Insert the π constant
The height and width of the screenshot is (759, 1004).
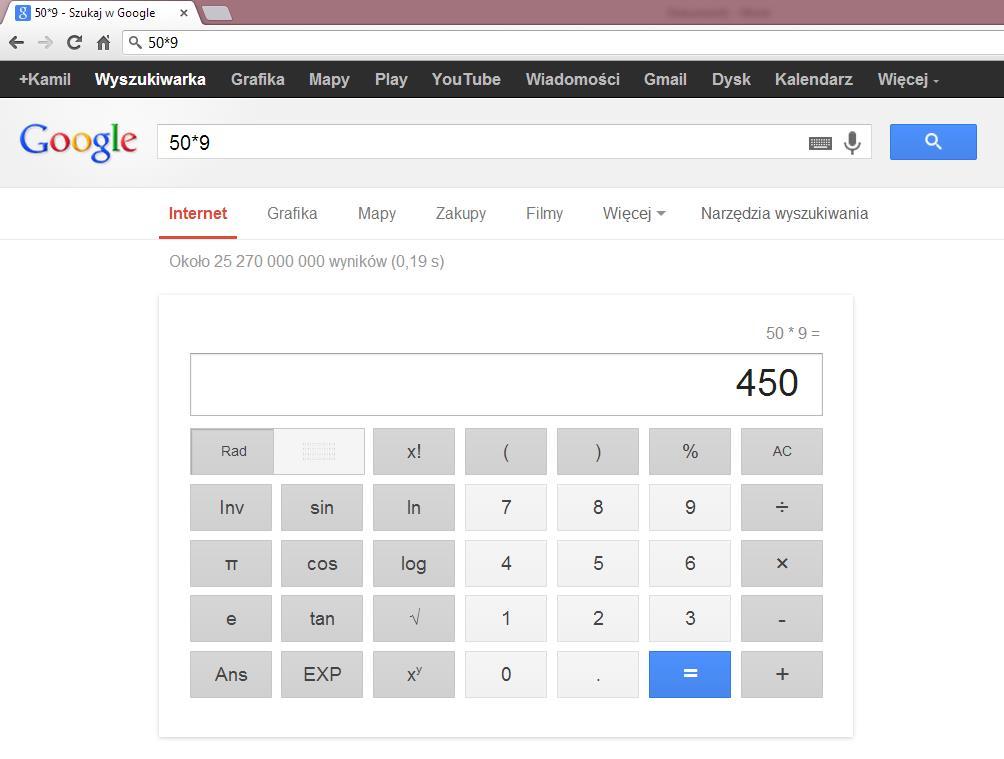231,563
